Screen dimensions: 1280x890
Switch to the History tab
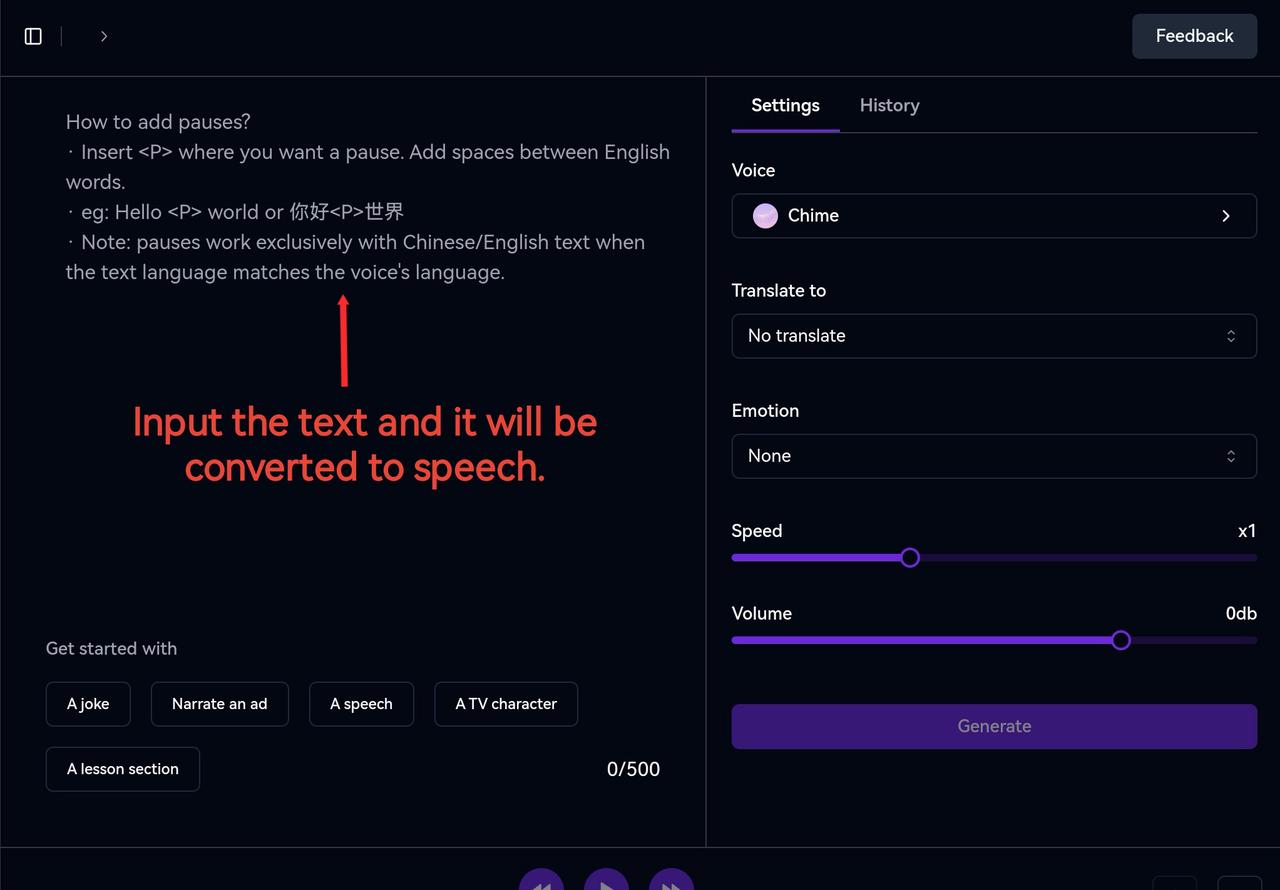889,106
